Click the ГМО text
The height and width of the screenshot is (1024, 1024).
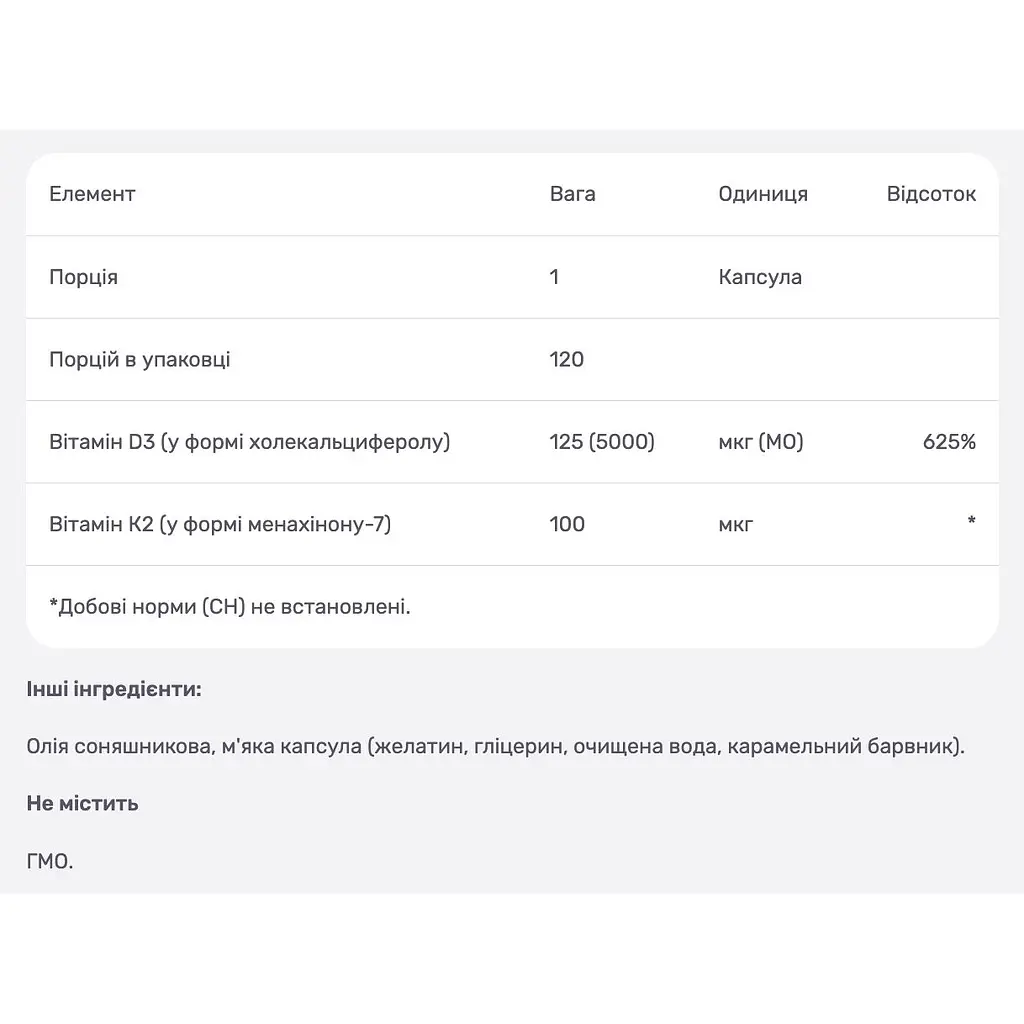[x=50, y=861]
